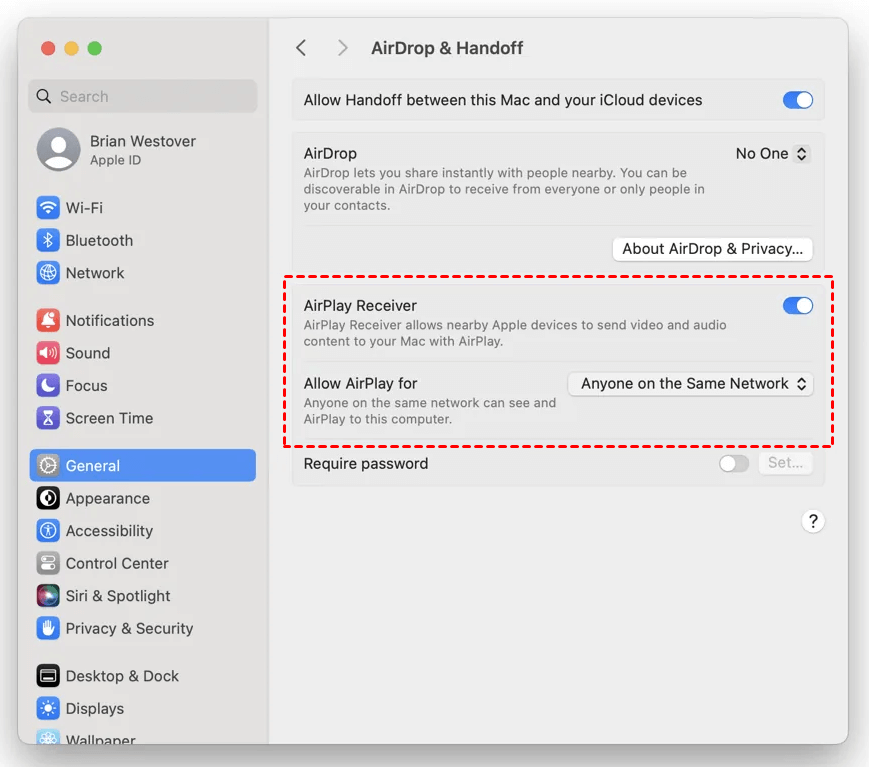Expand the Allow AirPlay for dropdown

click(x=691, y=384)
